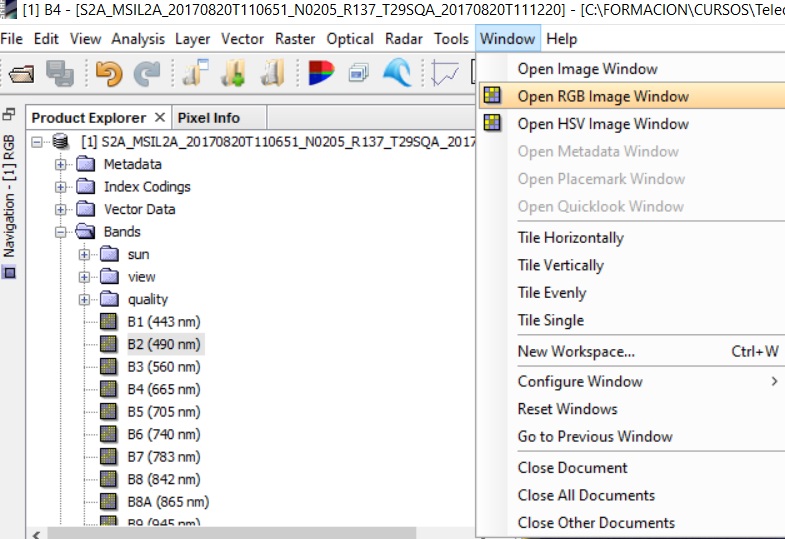Open the Tools menu
This screenshot has height=539, width=785.
click(451, 39)
